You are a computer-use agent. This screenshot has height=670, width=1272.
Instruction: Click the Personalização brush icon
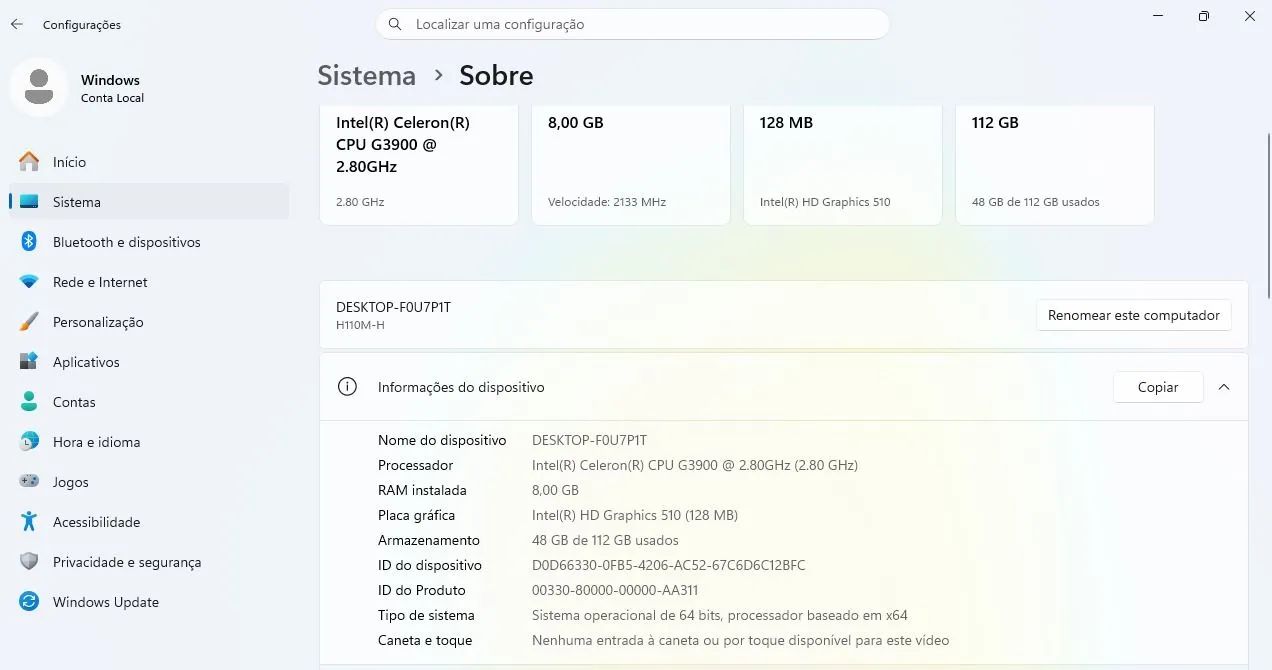point(29,322)
